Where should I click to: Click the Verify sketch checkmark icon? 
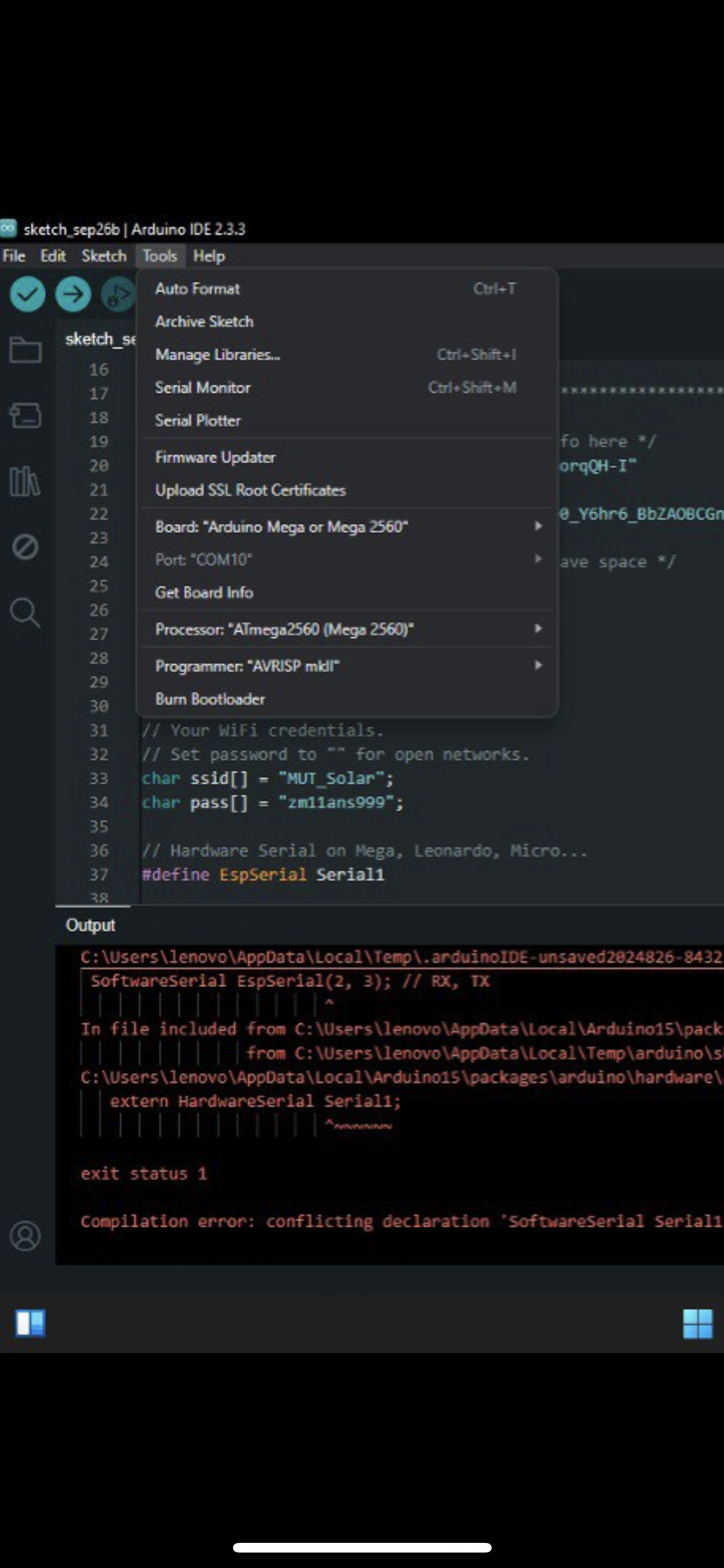(x=27, y=294)
